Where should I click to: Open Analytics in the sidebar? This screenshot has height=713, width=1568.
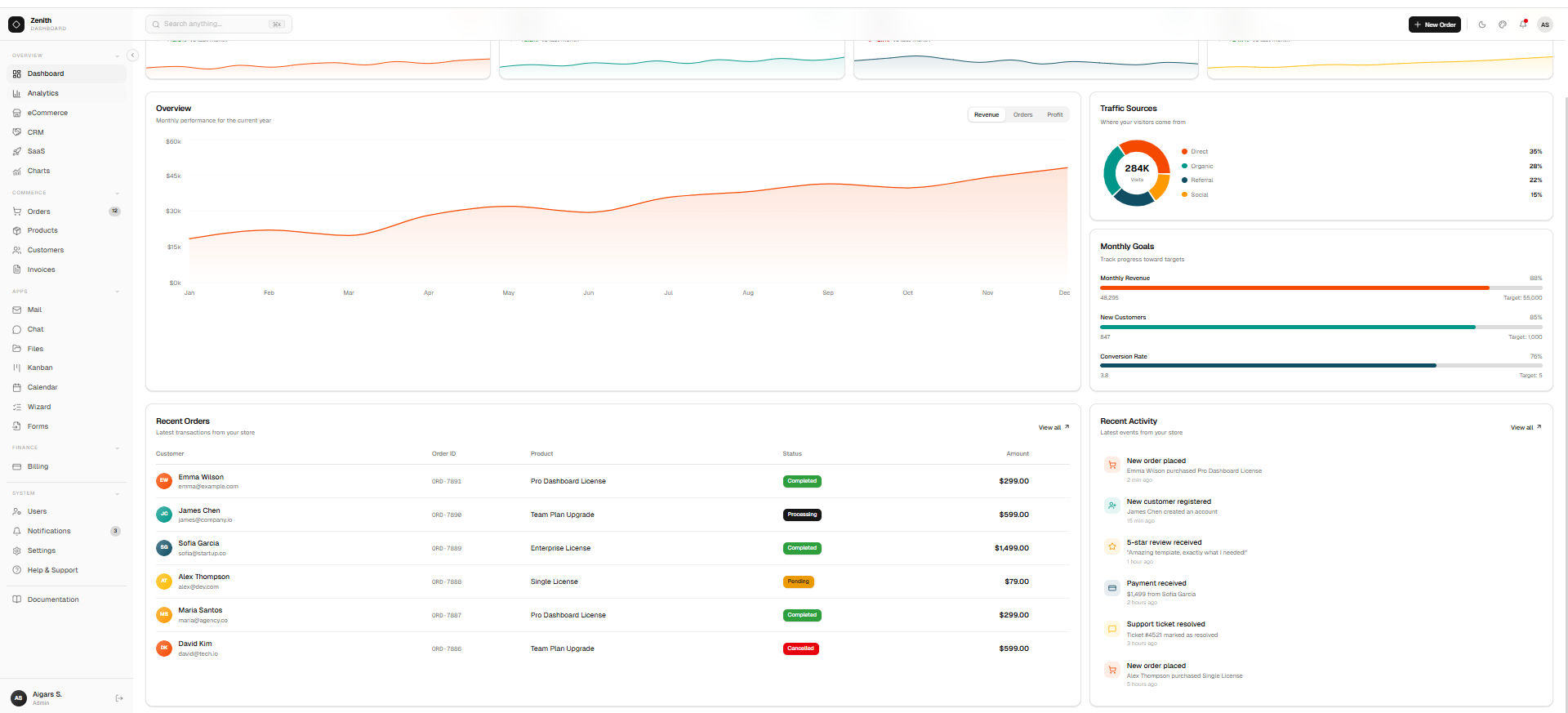[x=66, y=93]
